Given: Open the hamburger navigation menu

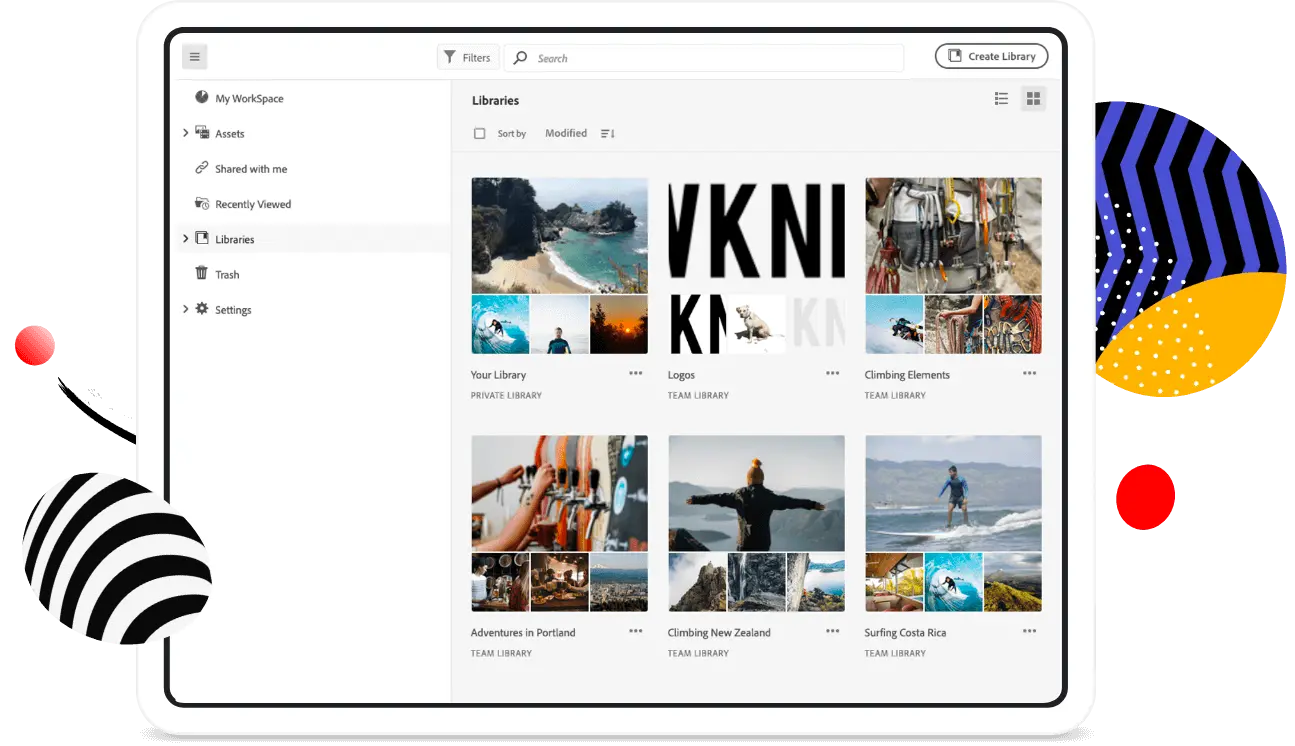Looking at the screenshot, I should point(195,57).
